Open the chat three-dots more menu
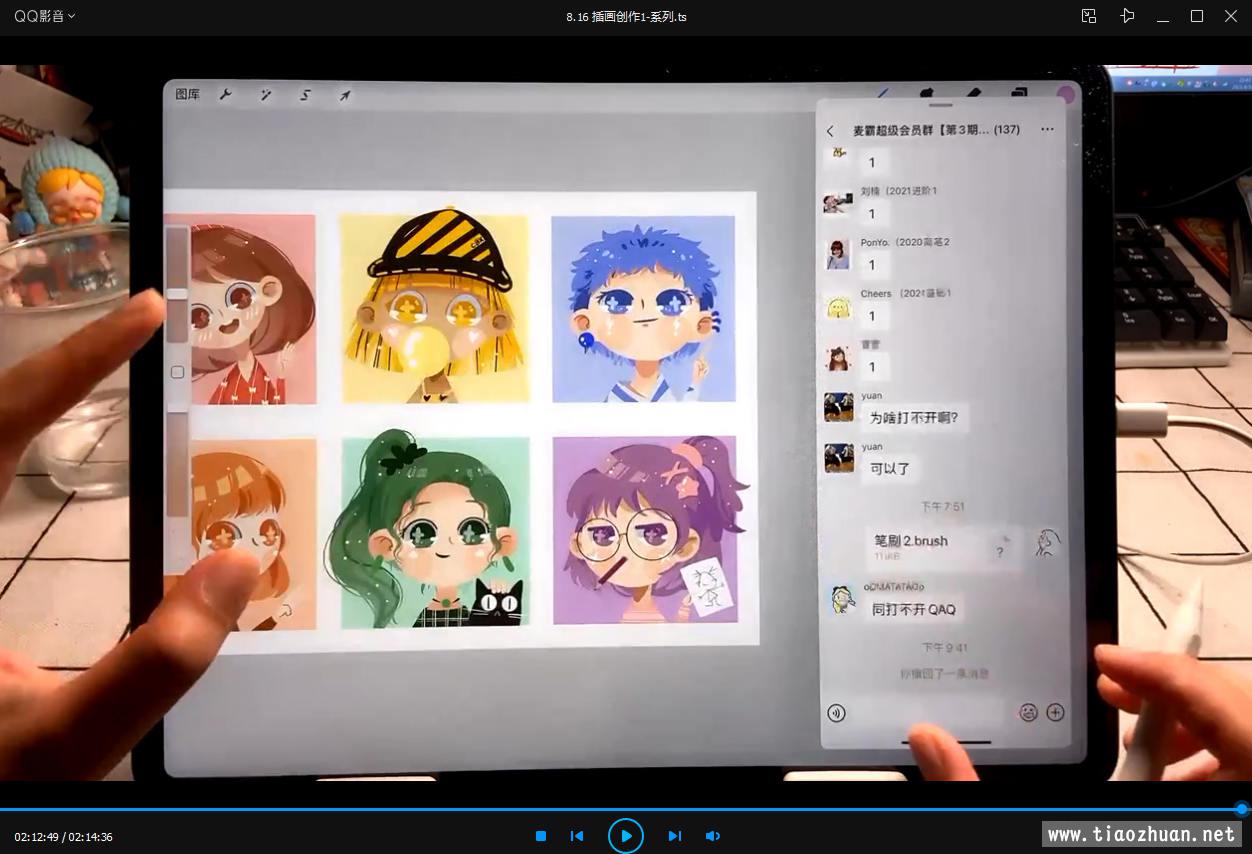The height and width of the screenshot is (854, 1252). point(1047,130)
